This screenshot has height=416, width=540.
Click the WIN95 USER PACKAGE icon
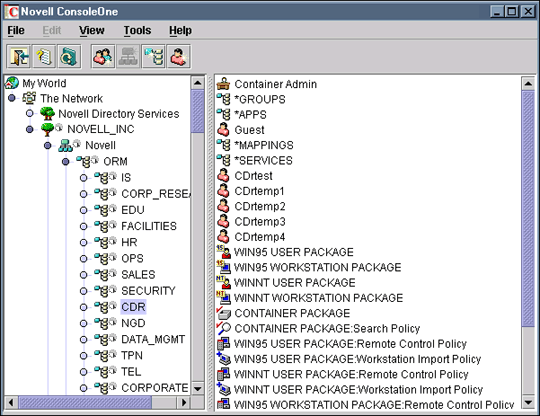[x=224, y=252]
